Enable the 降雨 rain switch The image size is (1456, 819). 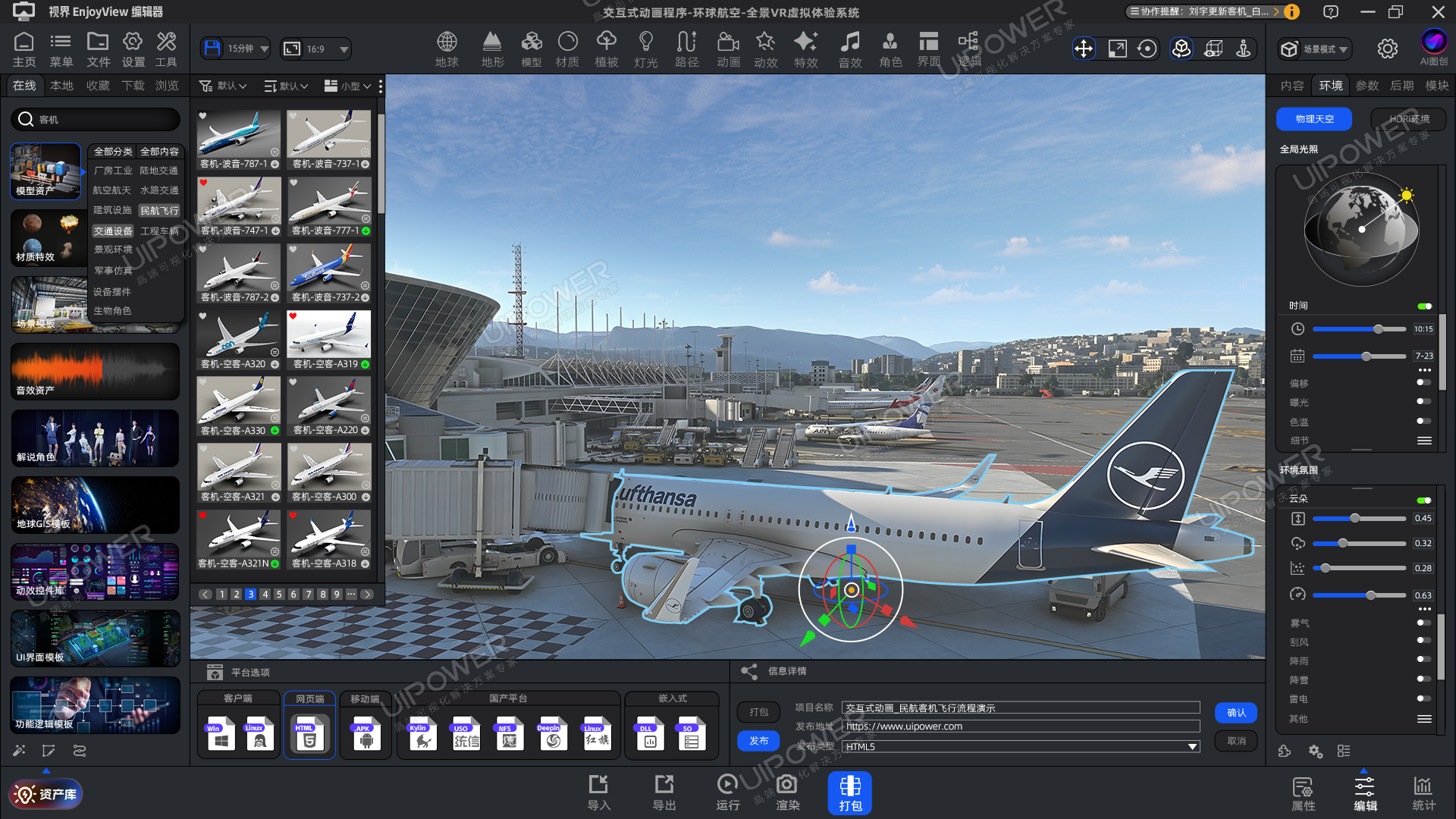click(x=1423, y=660)
